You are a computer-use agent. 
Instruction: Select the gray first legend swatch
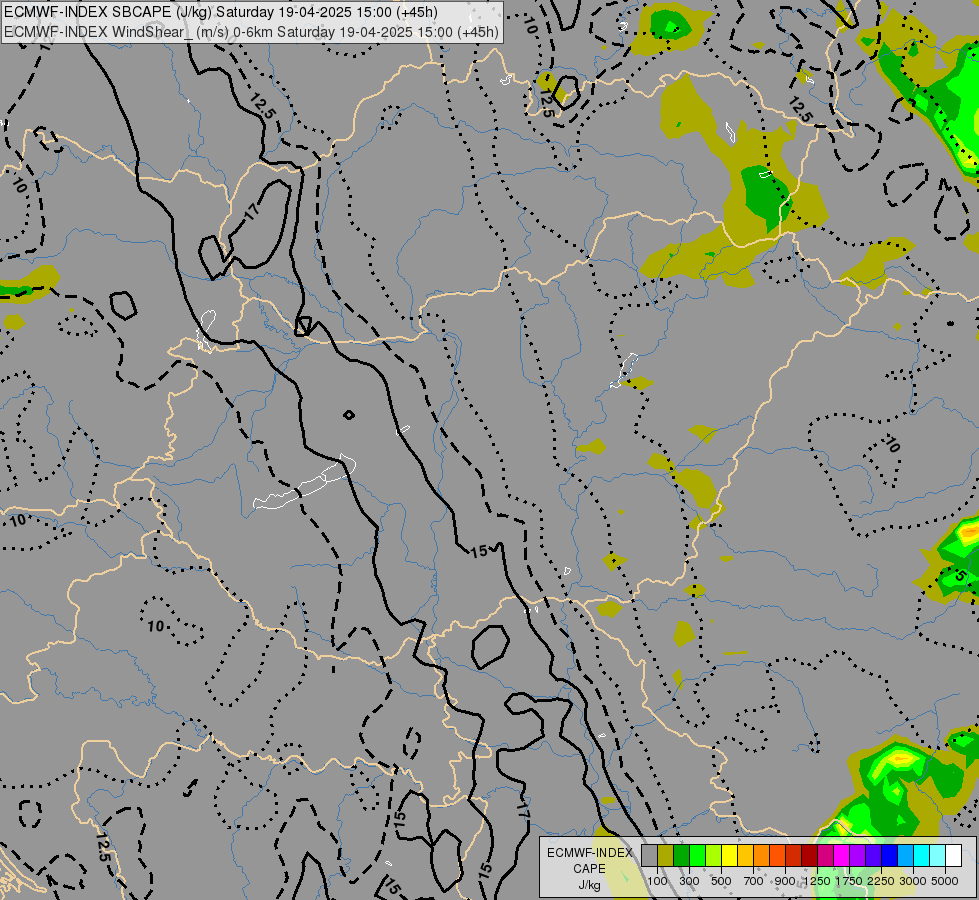pyautogui.click(x=649, y=855)
